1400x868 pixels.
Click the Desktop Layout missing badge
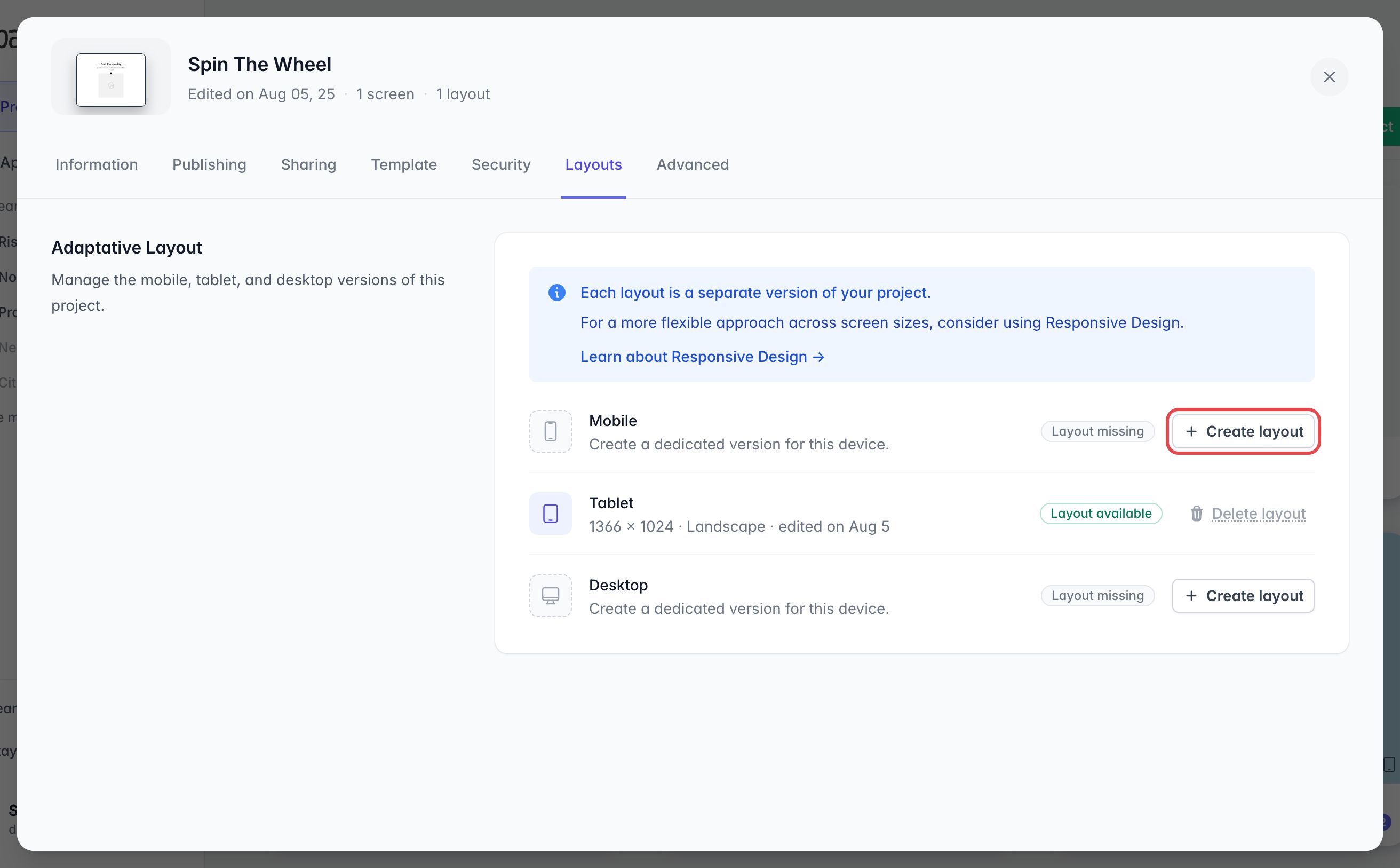tap(1097, 596)
